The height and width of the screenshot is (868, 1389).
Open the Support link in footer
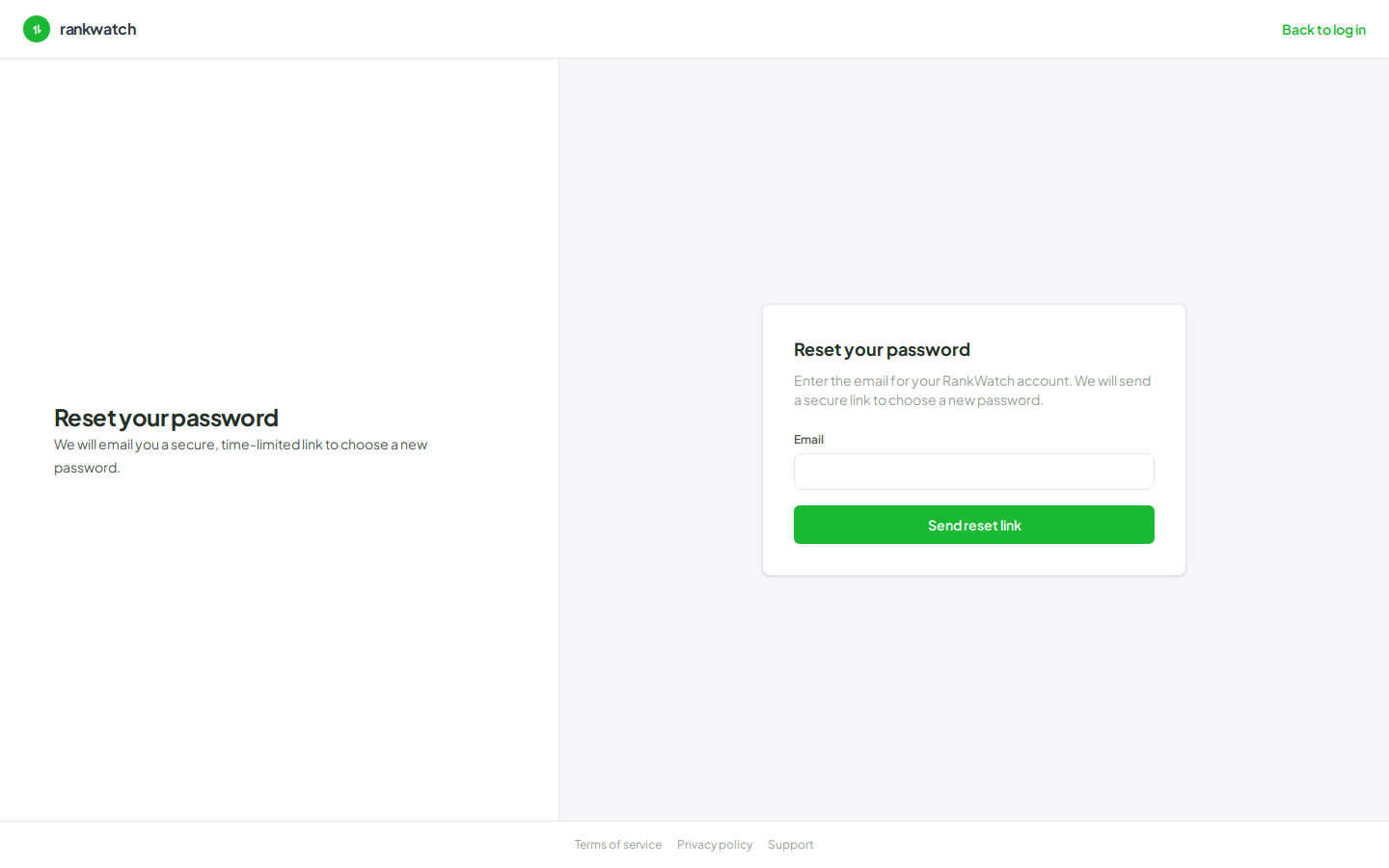(791, 845)
